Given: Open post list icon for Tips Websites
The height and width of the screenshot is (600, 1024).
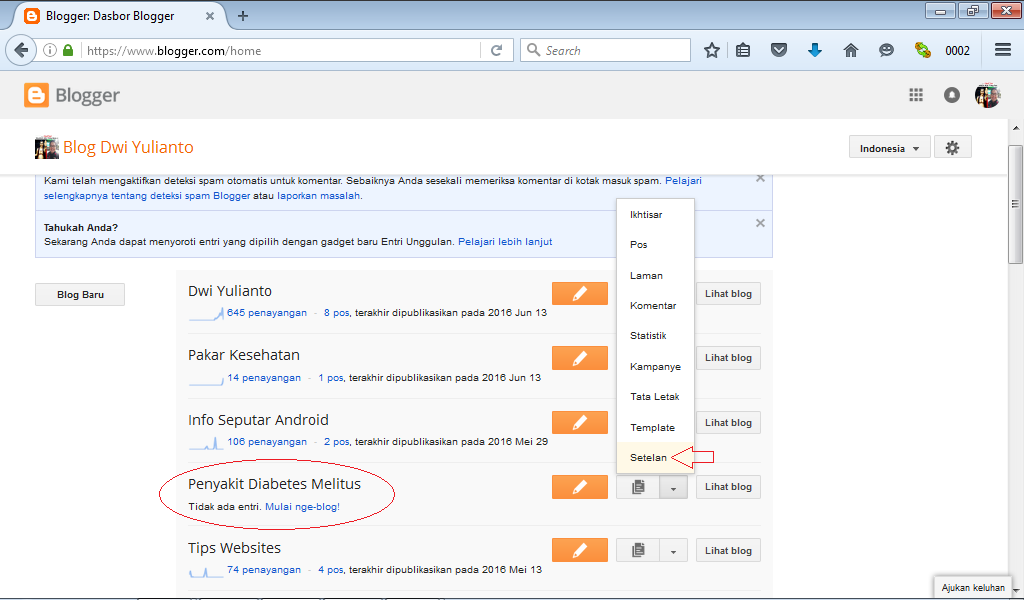Looking at the screenshot, I should pyautogui.click(x=638, y=550).
